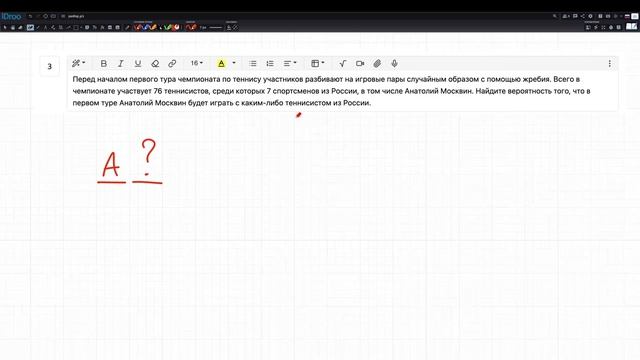640x360 pixels.
Task: Select the IDroo eraser tool
Action: point(20,27)
